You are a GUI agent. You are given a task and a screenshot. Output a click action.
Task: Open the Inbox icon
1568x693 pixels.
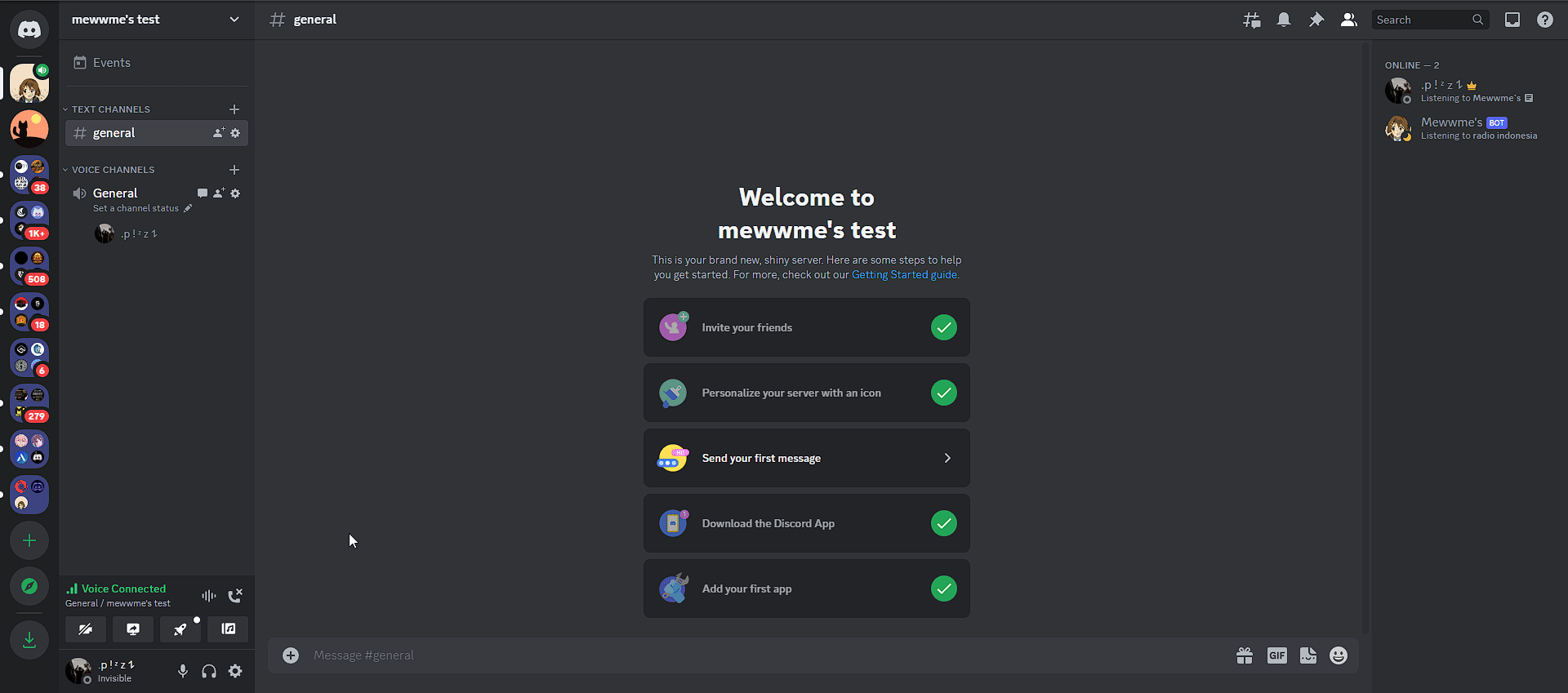(1512, 20)
